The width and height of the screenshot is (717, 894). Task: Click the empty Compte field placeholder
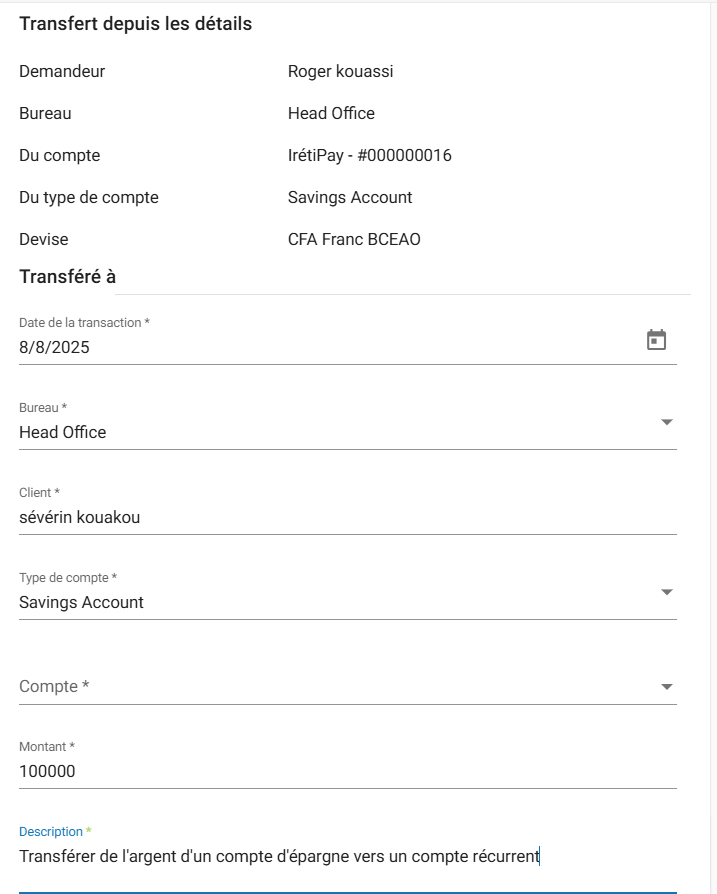pyautogui.click(x=300, y=686)
